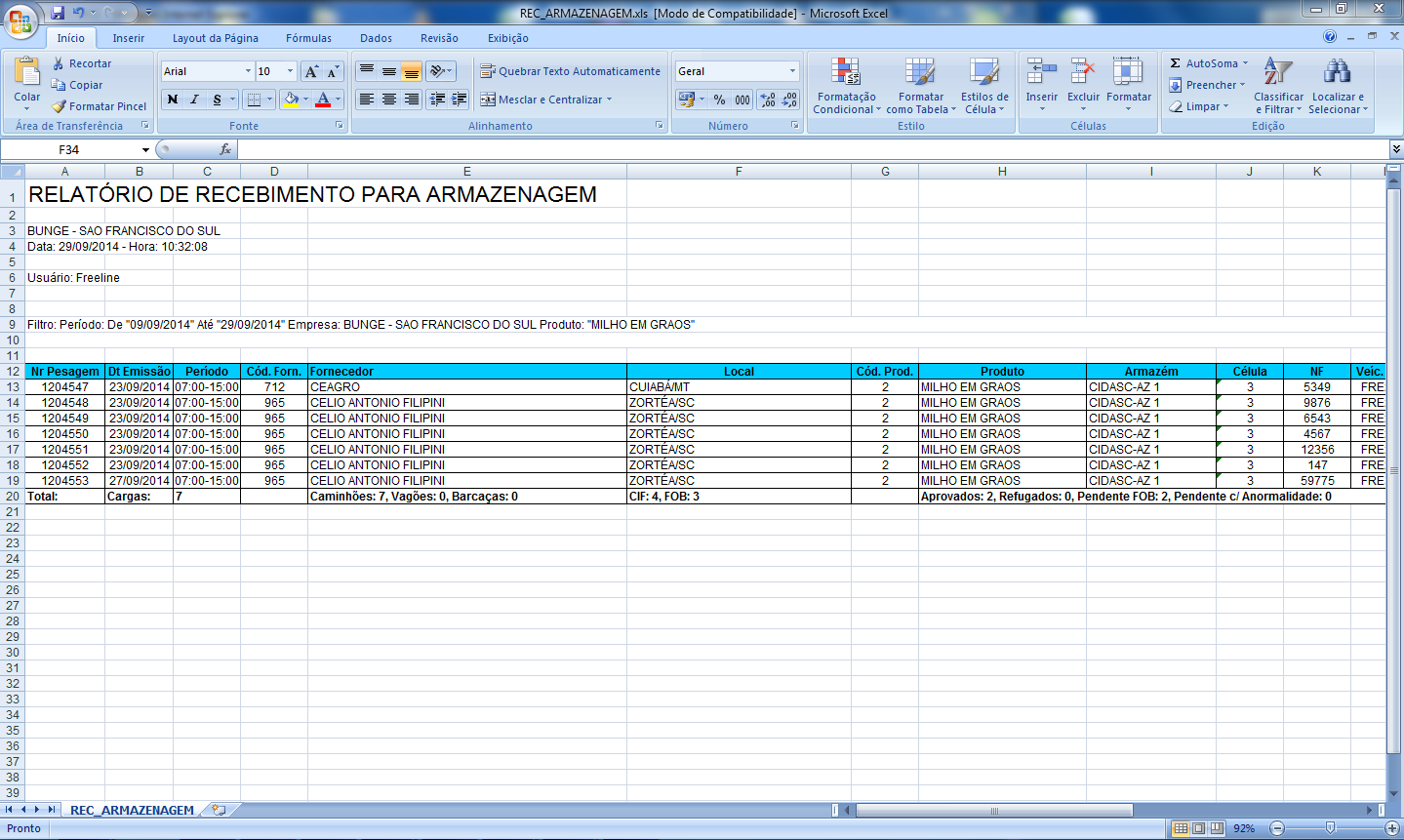1404x840 pixels.
Task: Open the Layout da Página tab
Action: pyautogui.click(x=215, y=38)
